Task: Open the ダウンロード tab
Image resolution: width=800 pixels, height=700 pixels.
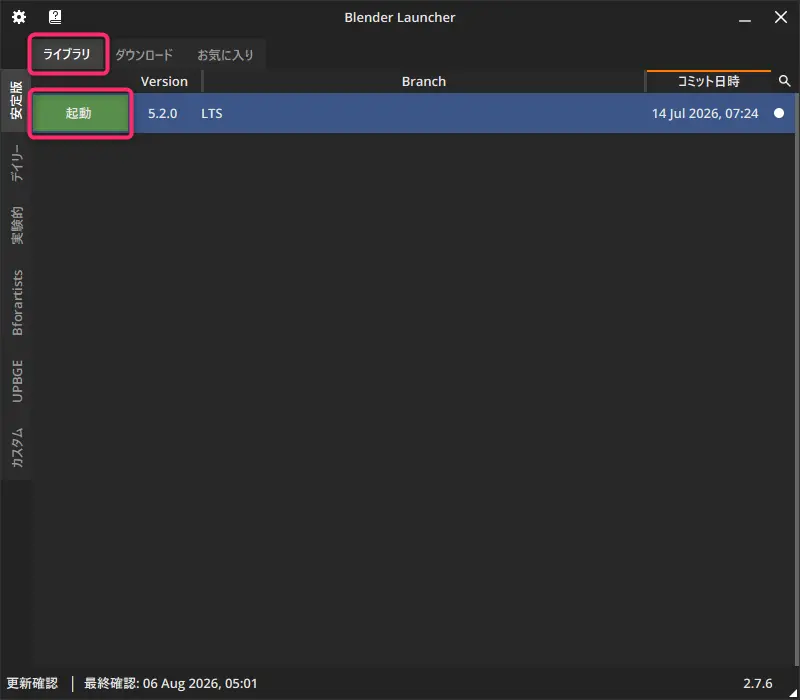Action: pos(144,55)
